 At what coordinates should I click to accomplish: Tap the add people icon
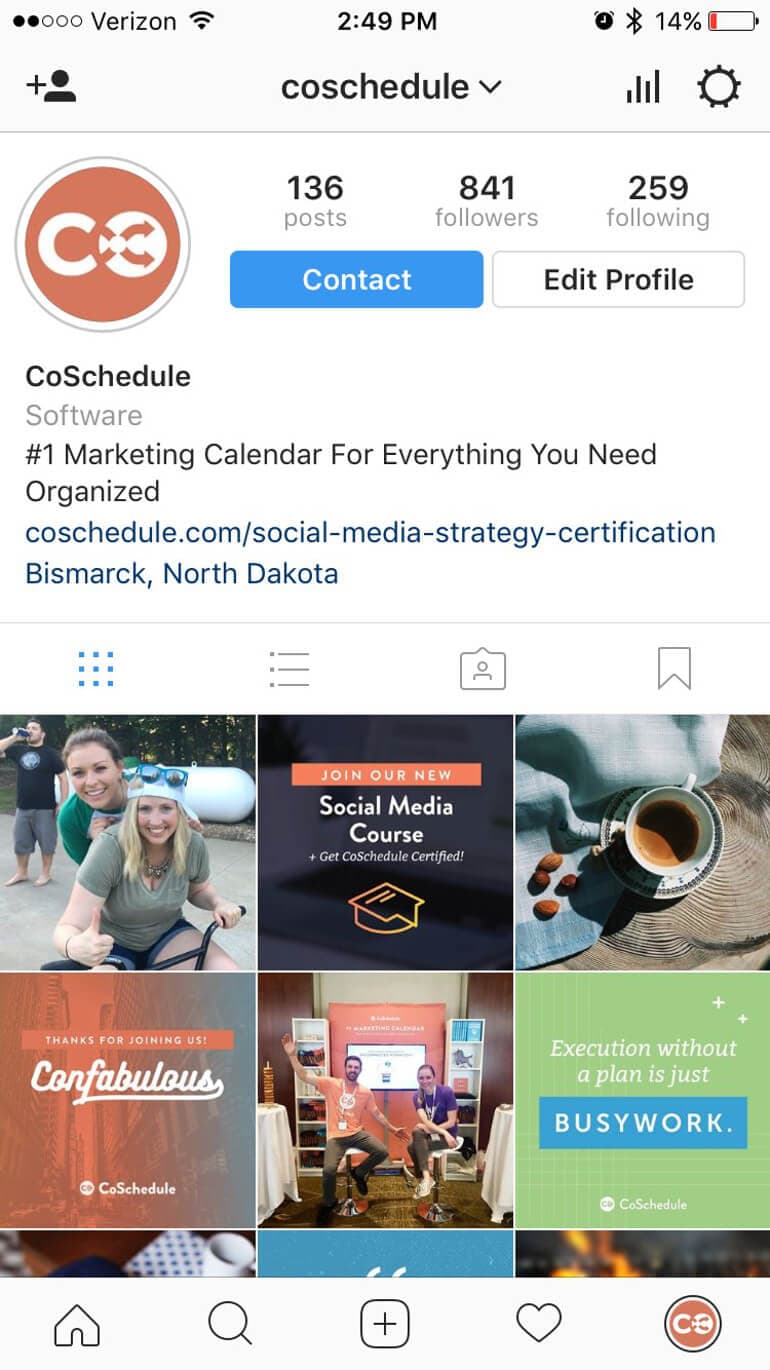coord(51,86)
